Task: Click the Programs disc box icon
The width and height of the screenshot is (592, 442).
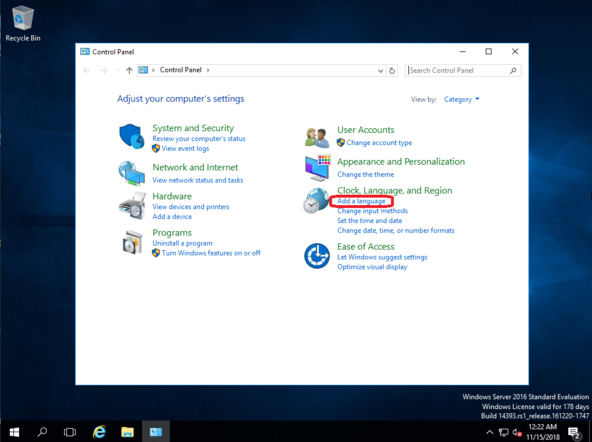Action: (x=133, y=242)
